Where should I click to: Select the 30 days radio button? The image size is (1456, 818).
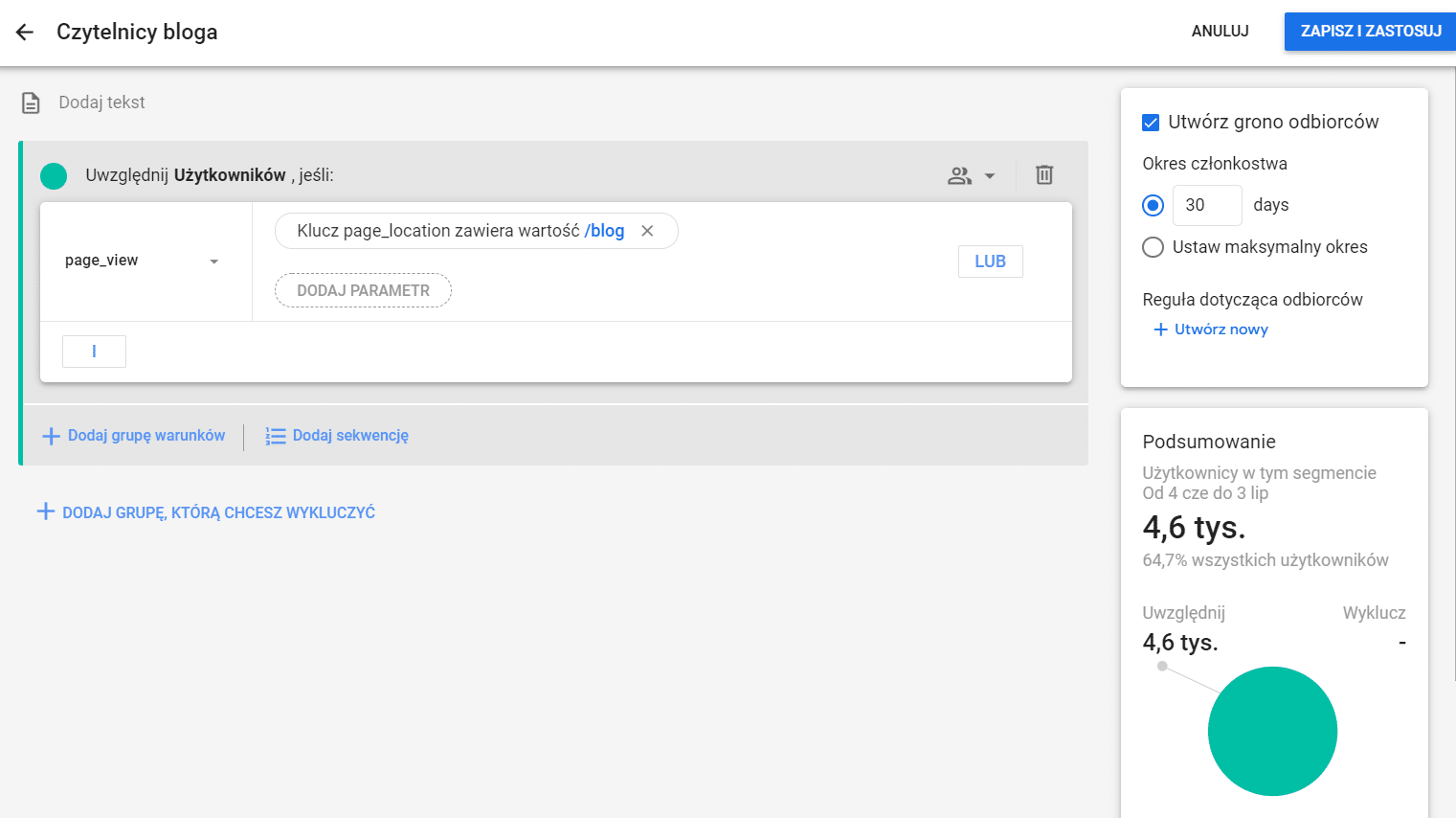tap(1154, 205)
